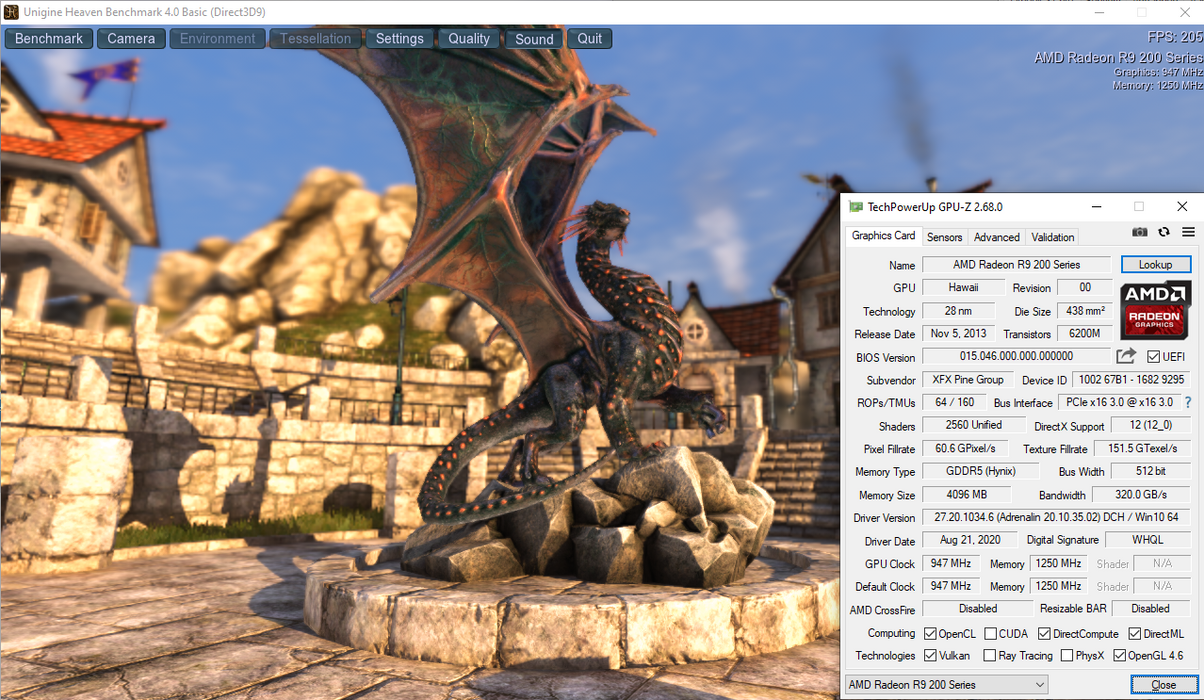Toggle the OpenGL 4.6 checkbox
Image resolution: width=1204 pixels, height=700 pixels.
(x=1119, y=656)
